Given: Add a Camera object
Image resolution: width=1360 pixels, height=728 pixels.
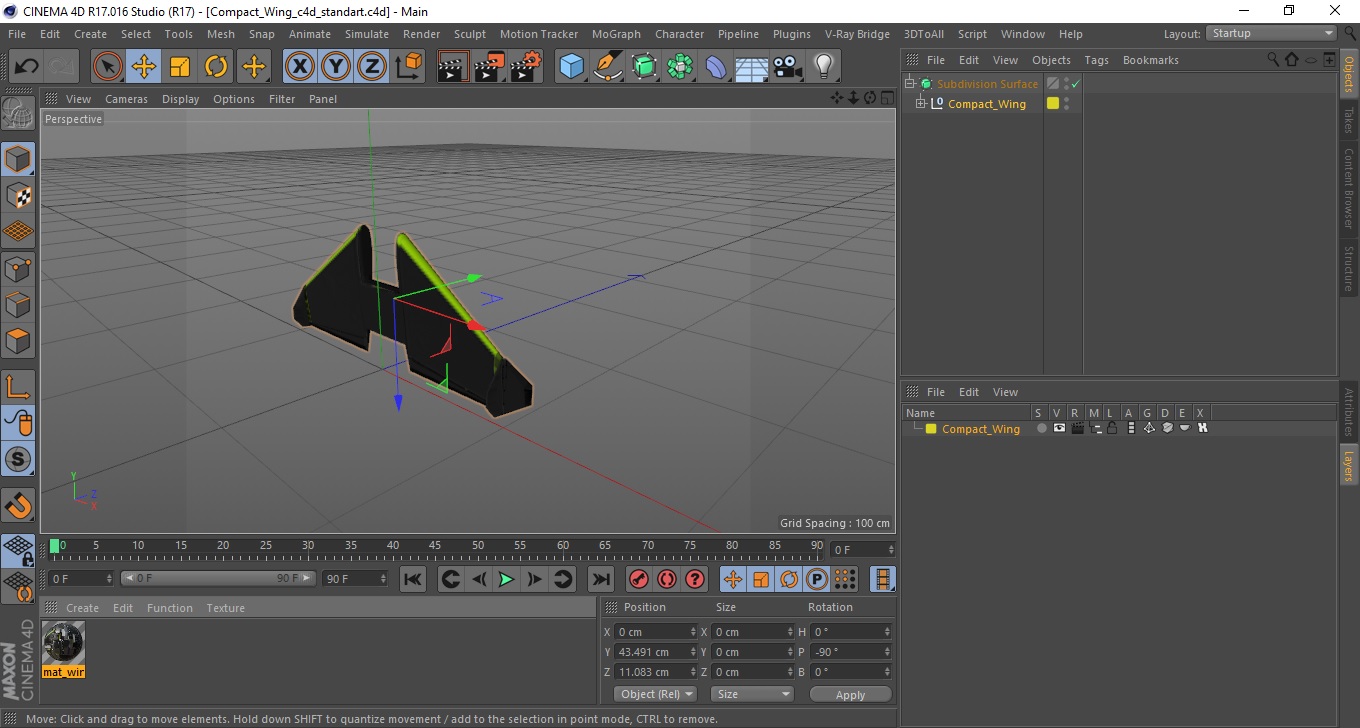Looking at the screenshot, I should click(788, 67).
